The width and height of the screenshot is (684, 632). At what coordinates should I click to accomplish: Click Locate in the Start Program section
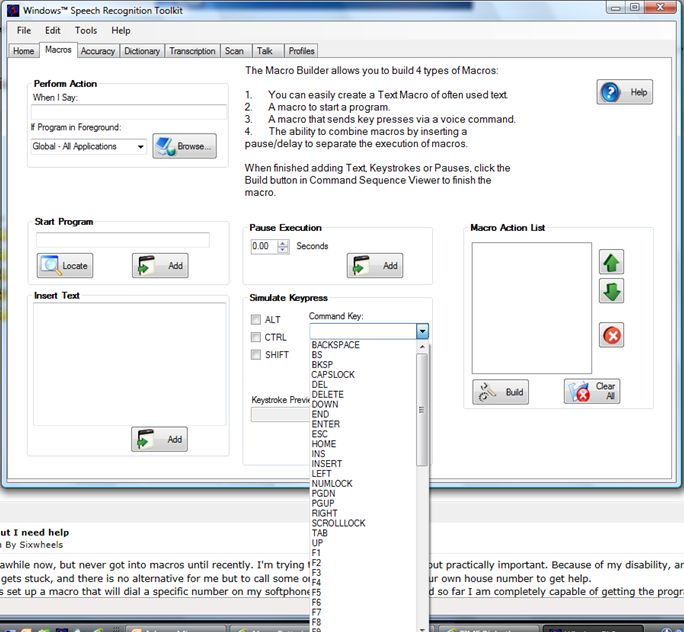click(x=65, y=265)
